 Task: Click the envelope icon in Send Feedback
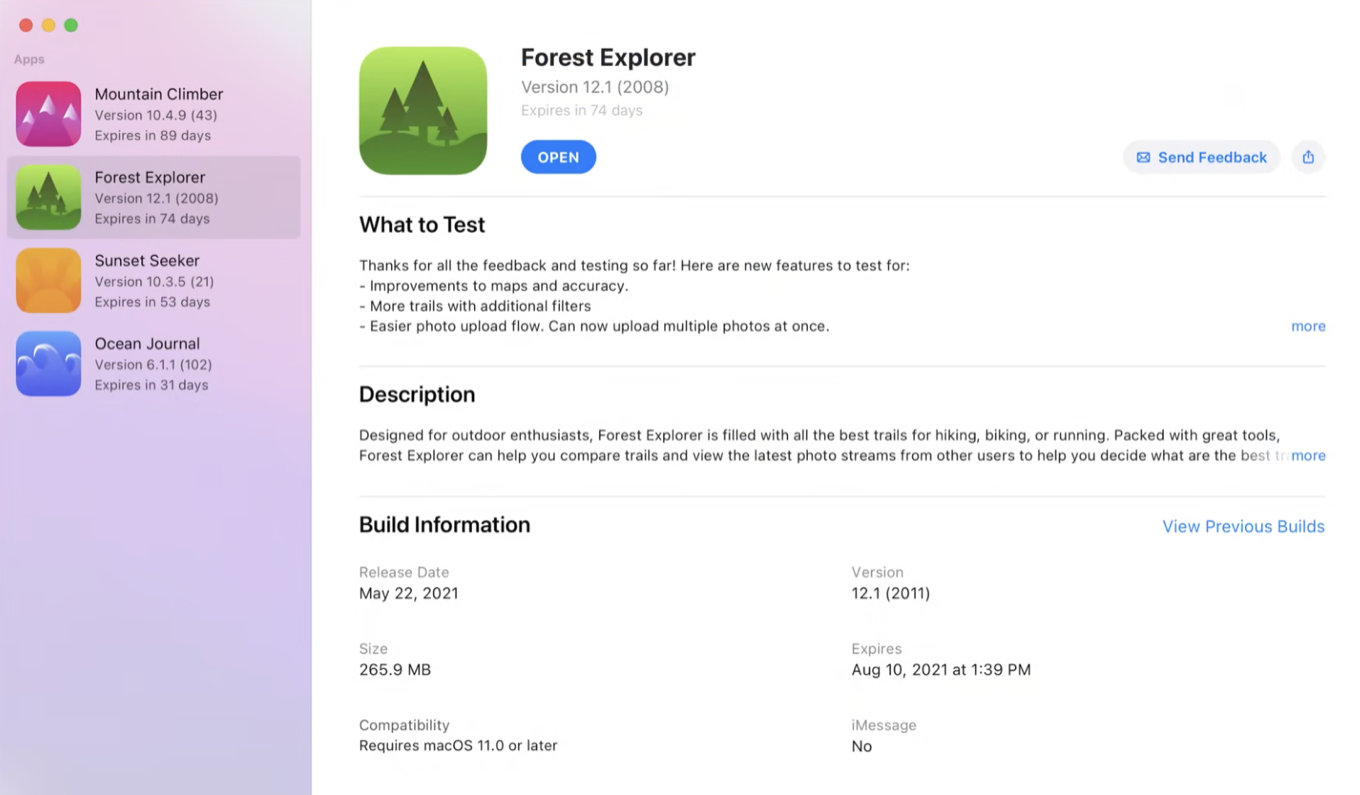pyautogui.click(x=1143, y=158)
